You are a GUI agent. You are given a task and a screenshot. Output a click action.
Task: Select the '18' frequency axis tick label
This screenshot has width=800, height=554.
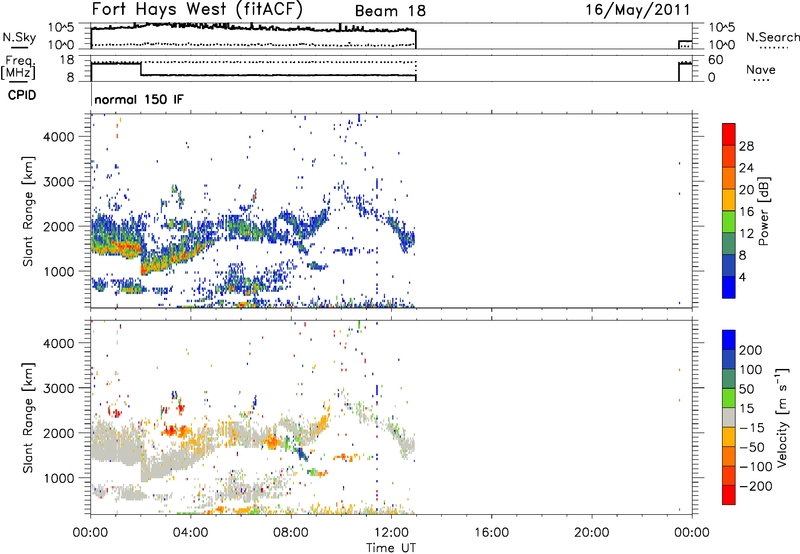(x=67, y=60)
